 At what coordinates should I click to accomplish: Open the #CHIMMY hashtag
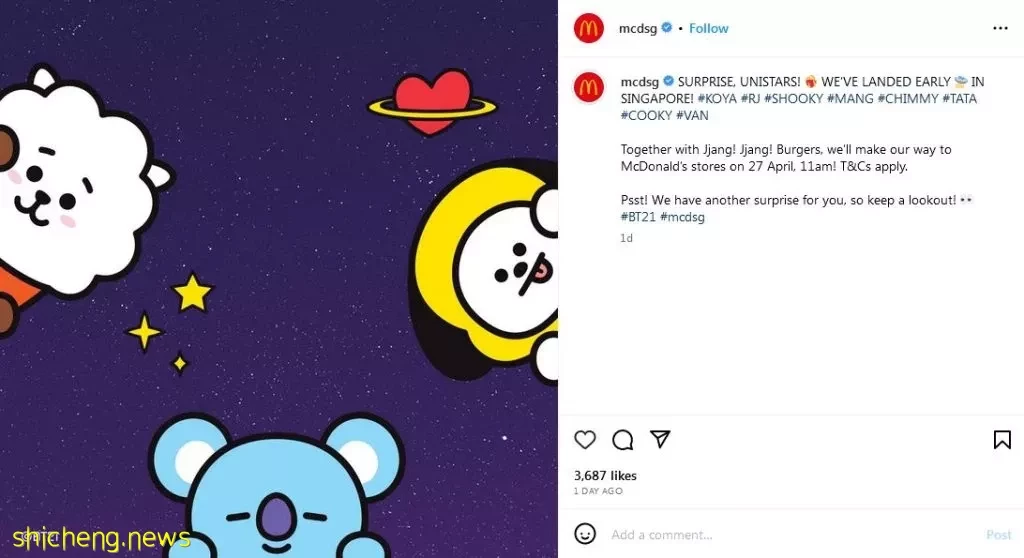908,99
